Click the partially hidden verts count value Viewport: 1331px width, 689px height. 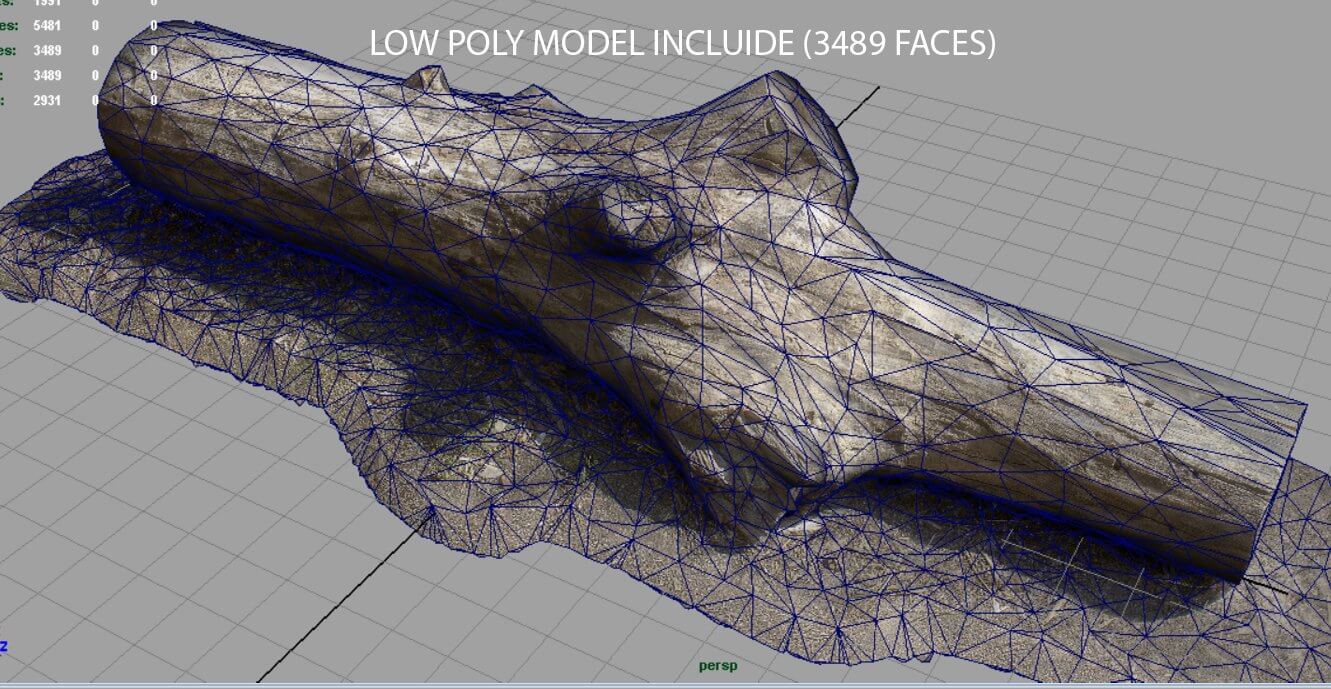[47, 3]
